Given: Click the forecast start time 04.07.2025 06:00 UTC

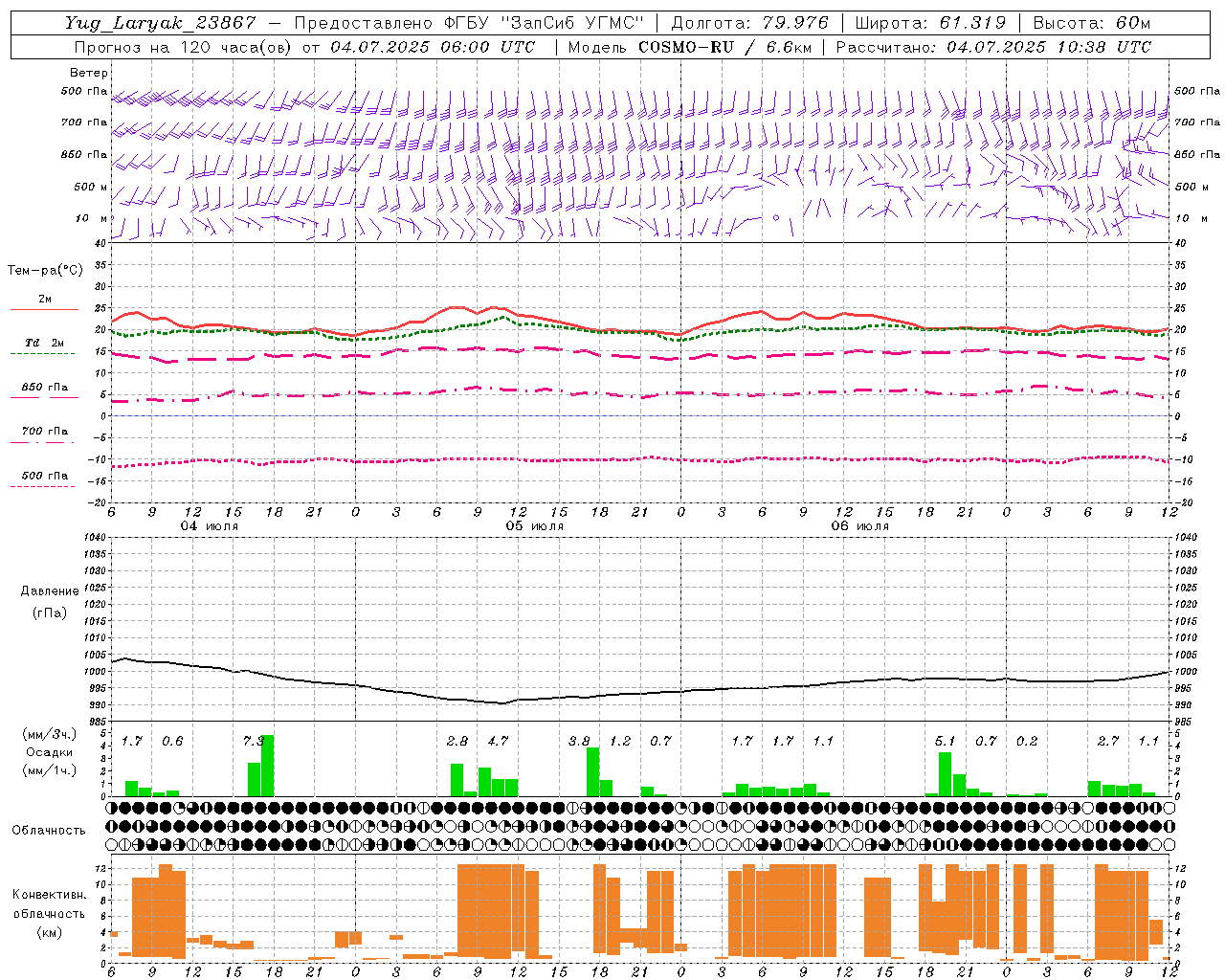Looking at the screenshot, I should pyautogui.click(x=433, y=47).
